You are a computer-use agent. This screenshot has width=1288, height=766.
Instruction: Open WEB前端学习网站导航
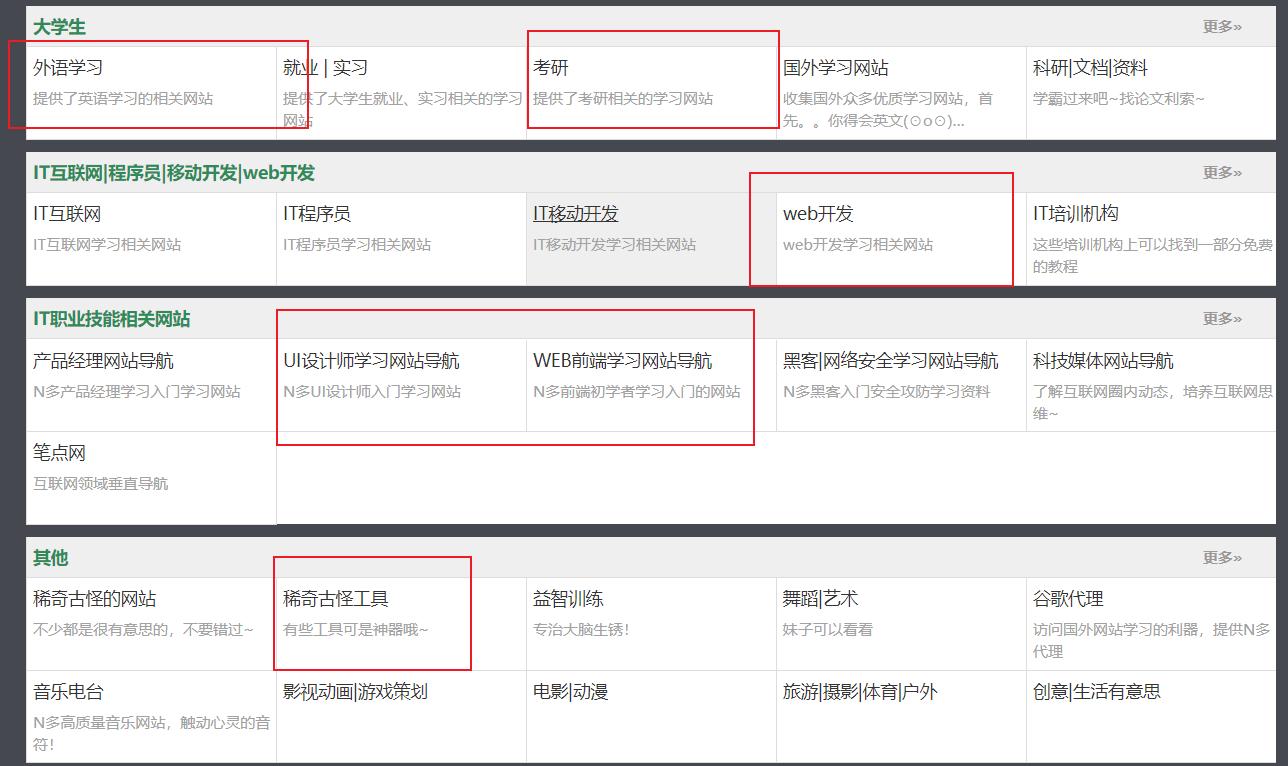pyautogui.click(x=625, y=360)
